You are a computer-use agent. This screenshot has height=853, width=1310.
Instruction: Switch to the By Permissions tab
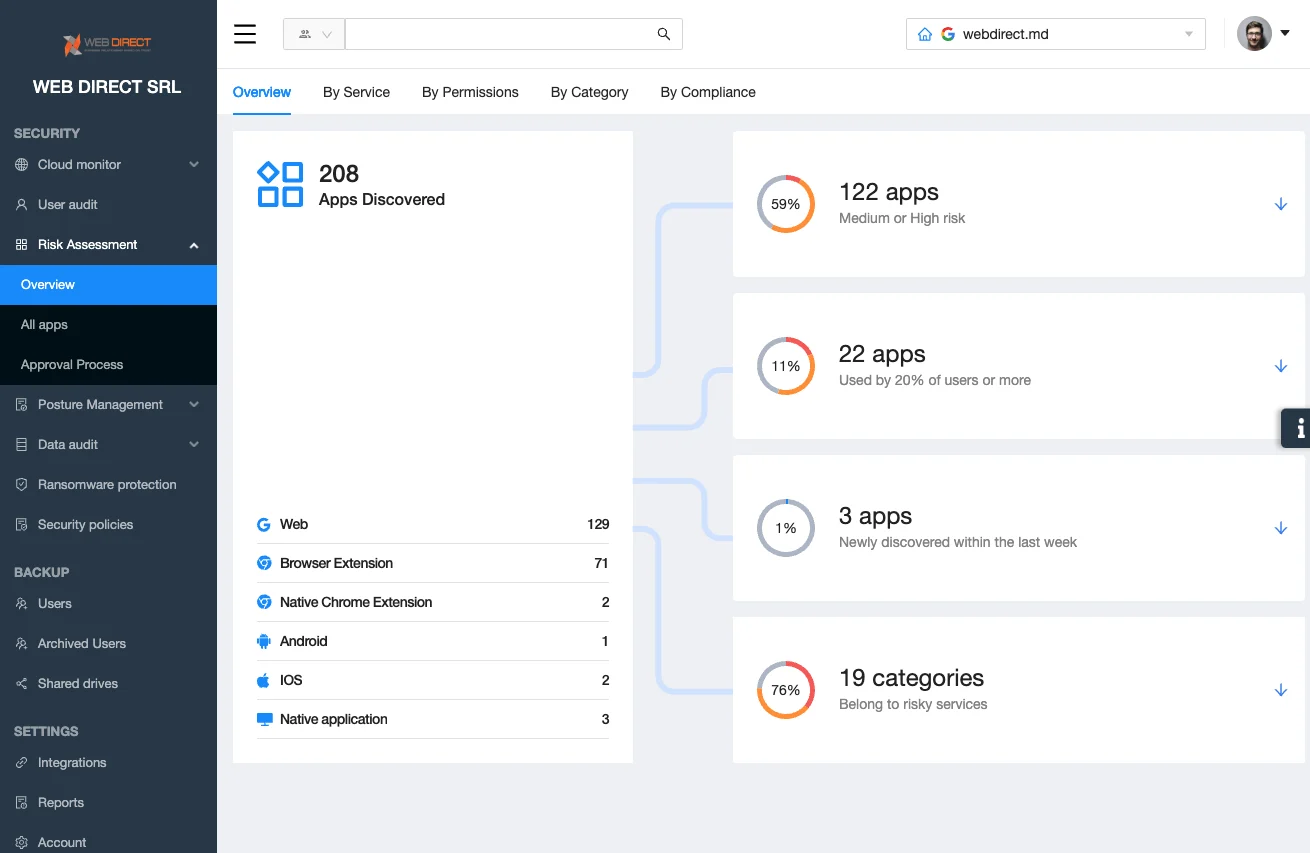point(470,92)
